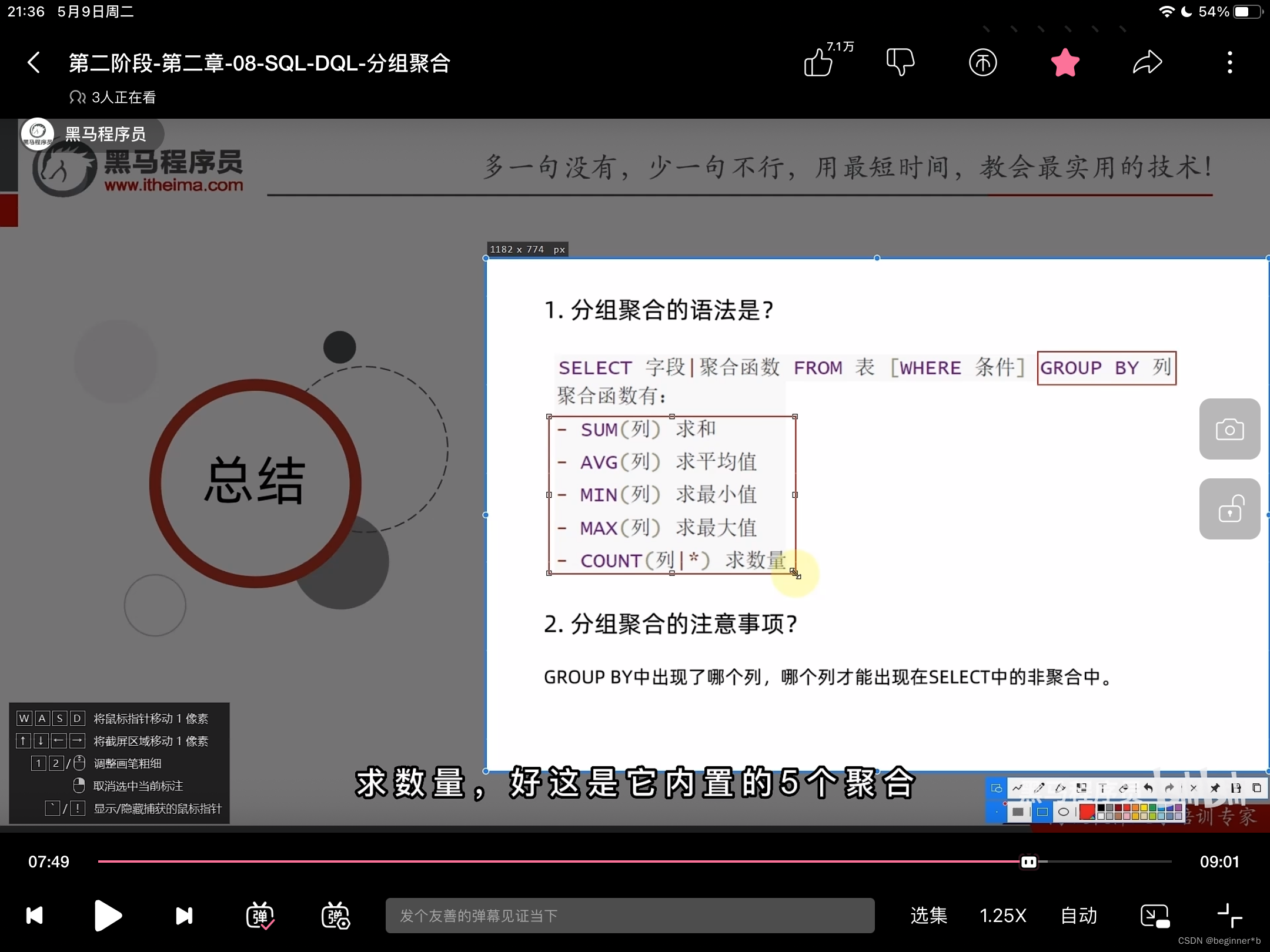Exit fullscreen with the shrink icon
The width and height of the screenshot is (1270, 952).
pyautogui.click(x=1229, y=916)
